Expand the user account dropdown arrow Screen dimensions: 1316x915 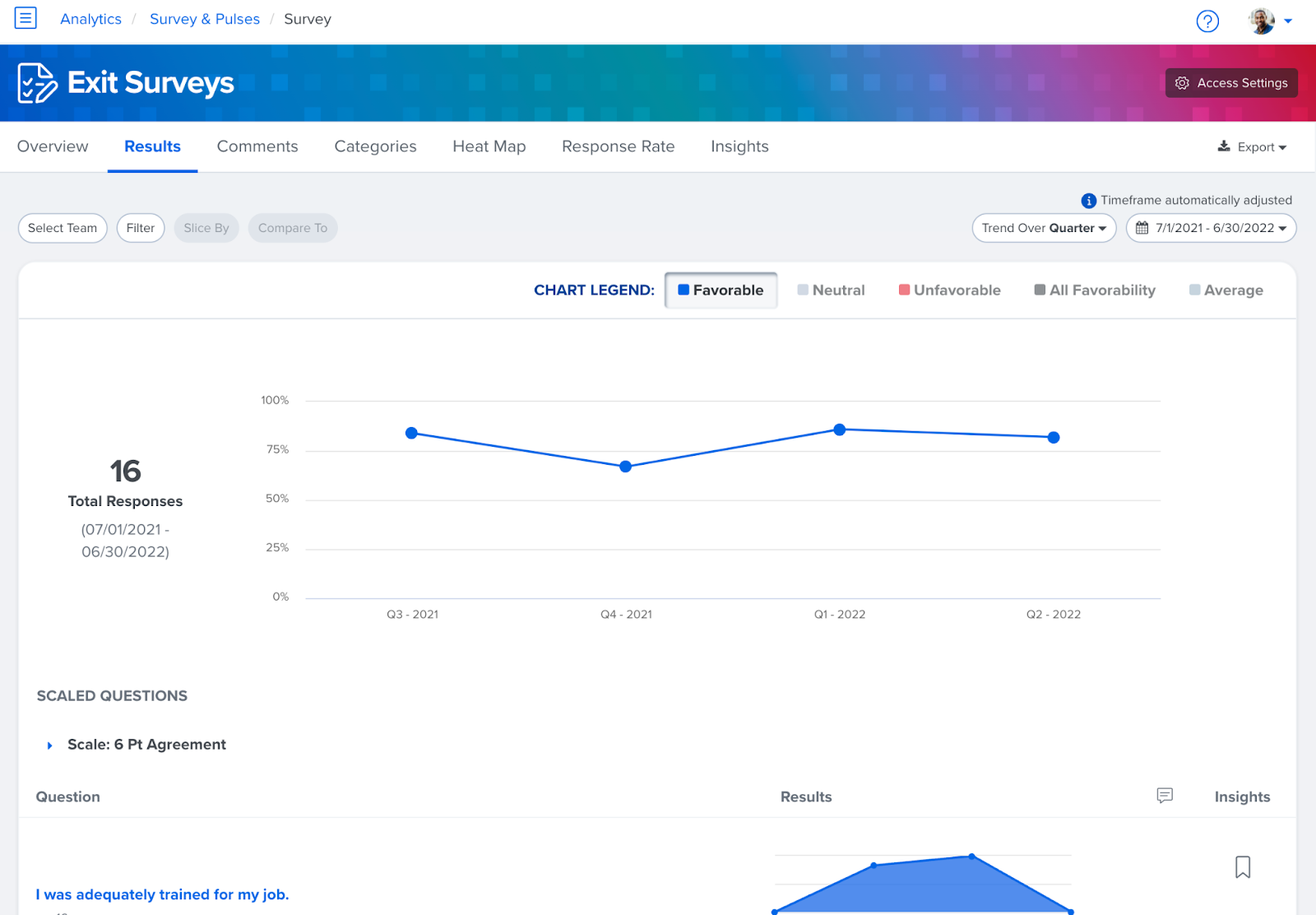click(x=1288, y=21)
